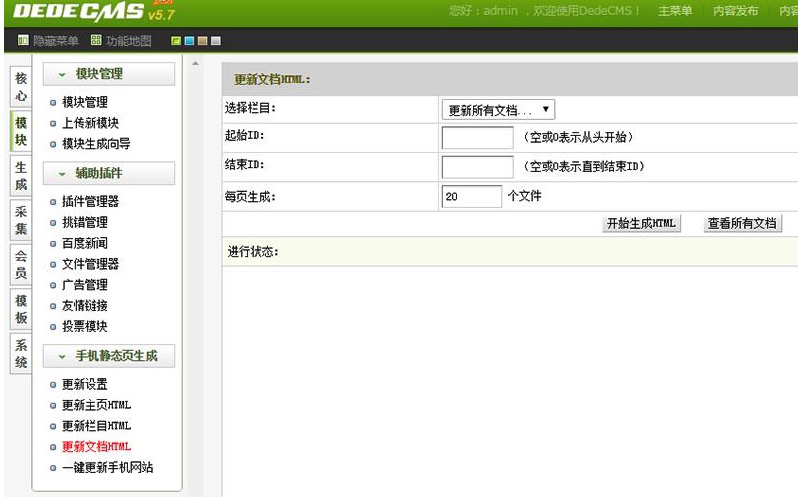
Task: Switch to the 生成 side tab
Action: (x=21, y=177)
